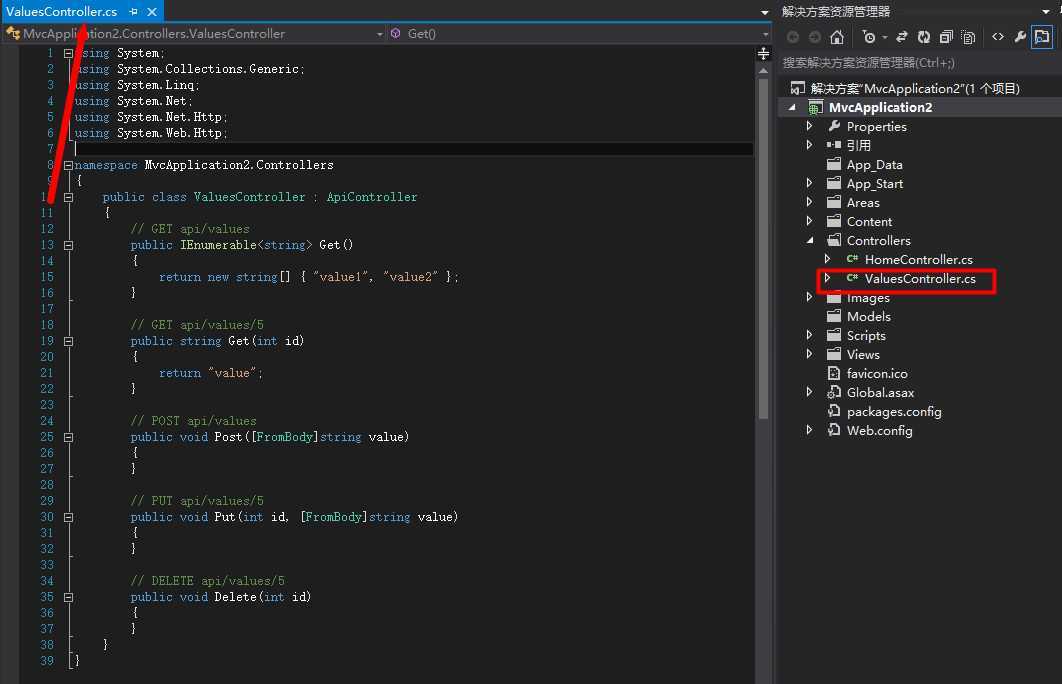The image size is (1062, 684).
Task: Expand the 引用 references node
Action: (809, 145)
